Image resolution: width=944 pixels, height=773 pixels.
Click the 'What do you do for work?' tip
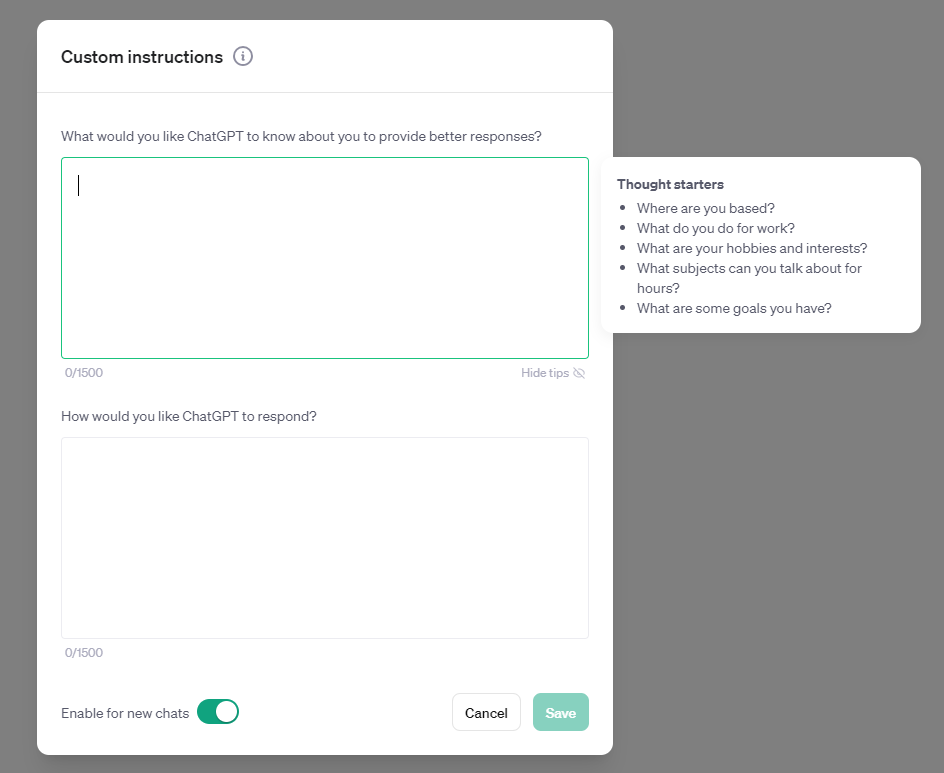(715, 228)
